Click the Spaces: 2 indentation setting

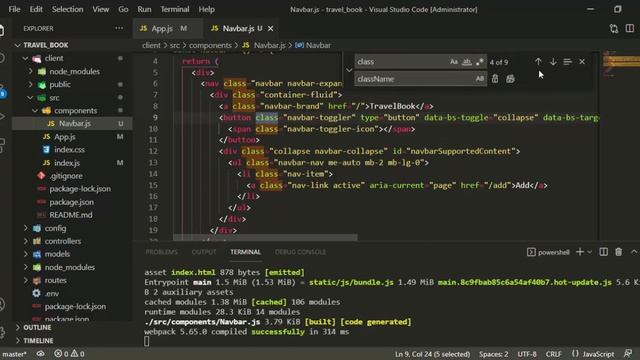(493, 354)
